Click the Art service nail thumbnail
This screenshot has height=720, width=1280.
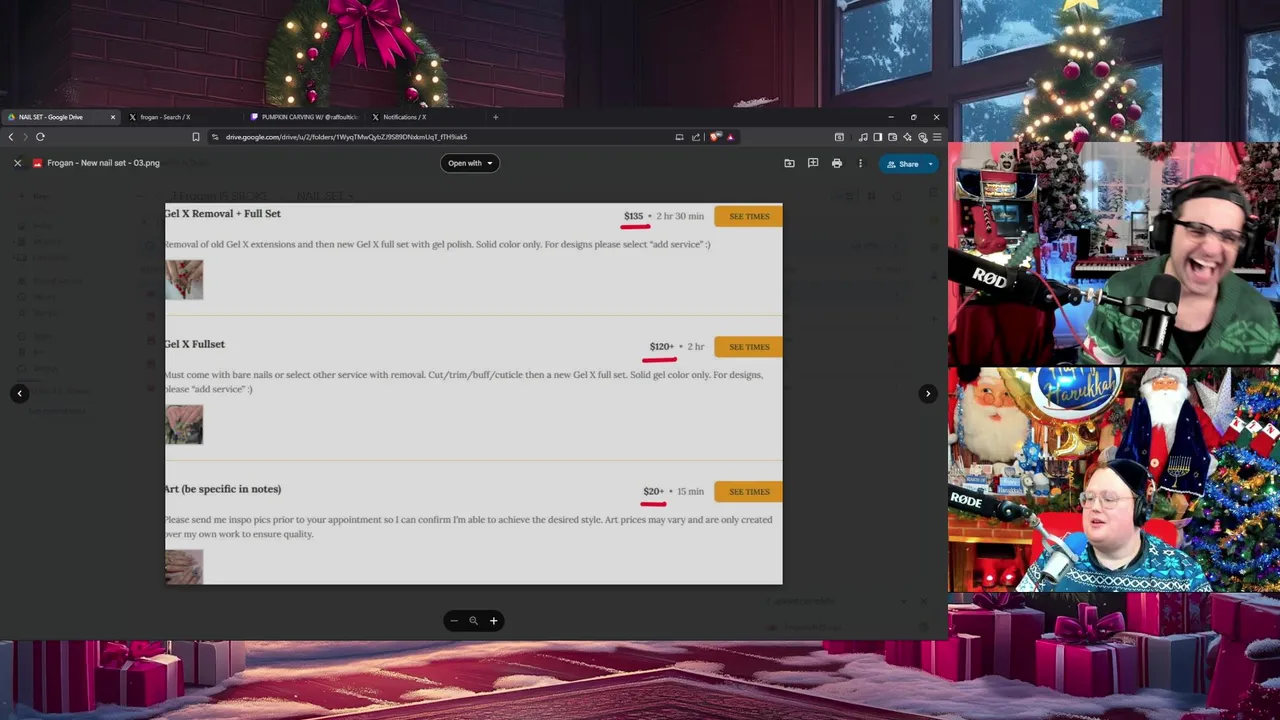(x=184, y=567)
